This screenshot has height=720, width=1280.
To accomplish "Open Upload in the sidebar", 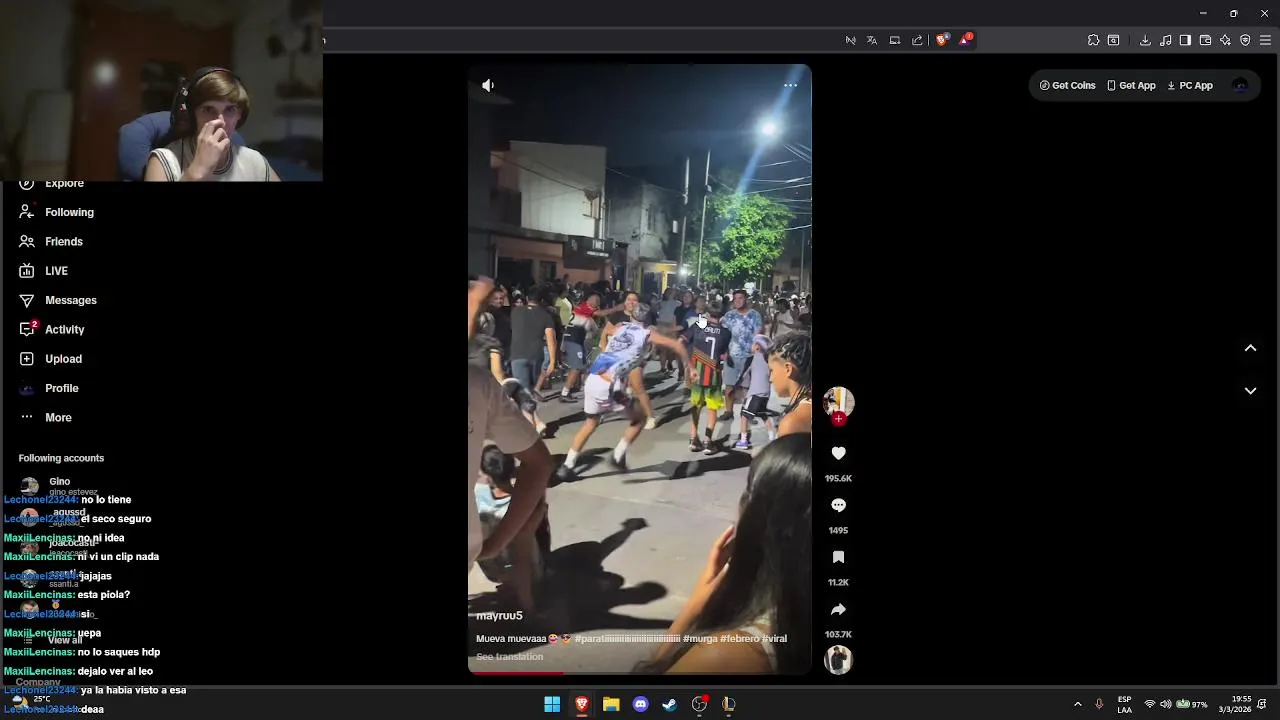I will [50, 359].
